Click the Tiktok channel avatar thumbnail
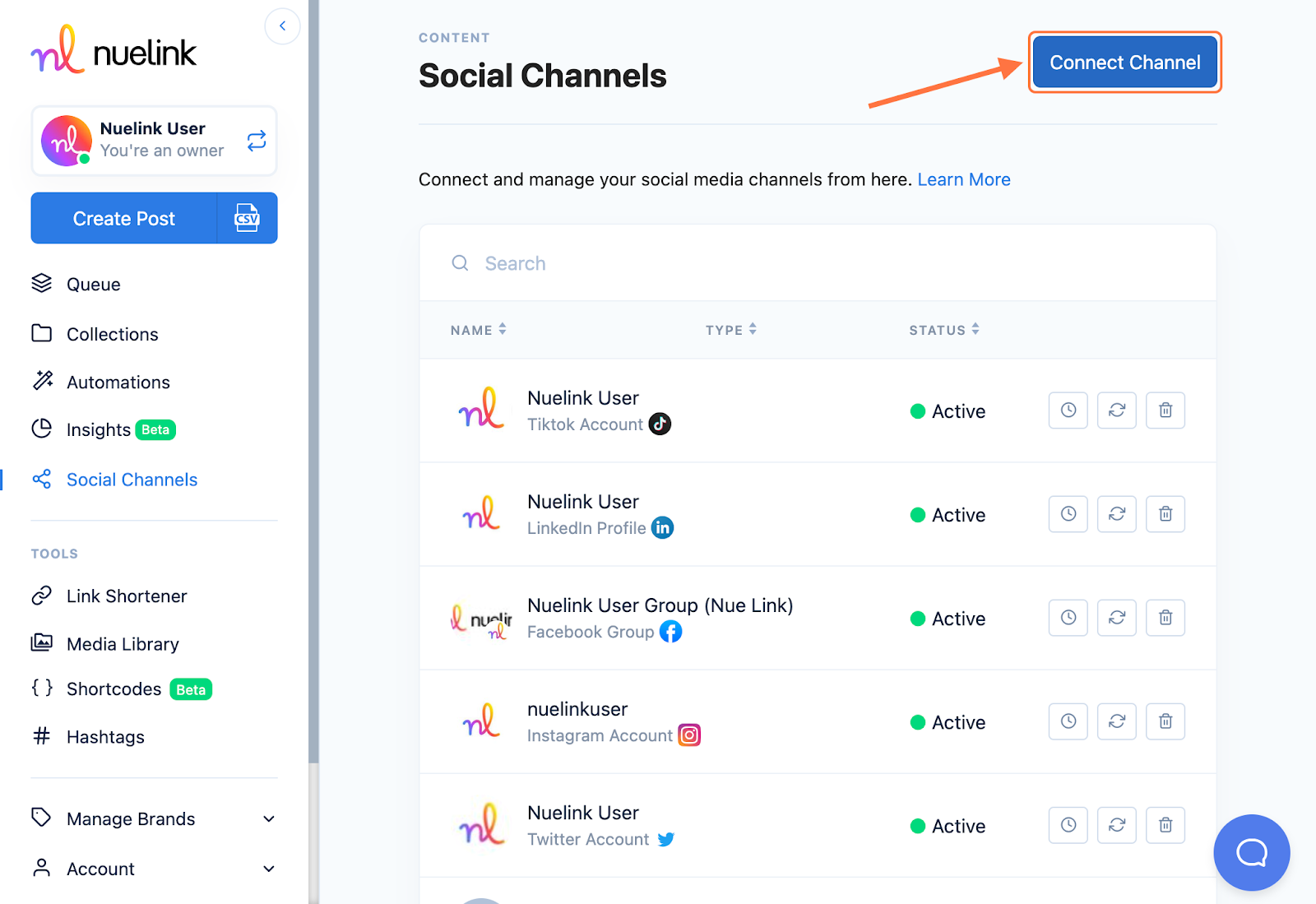 tap(481, 410)
